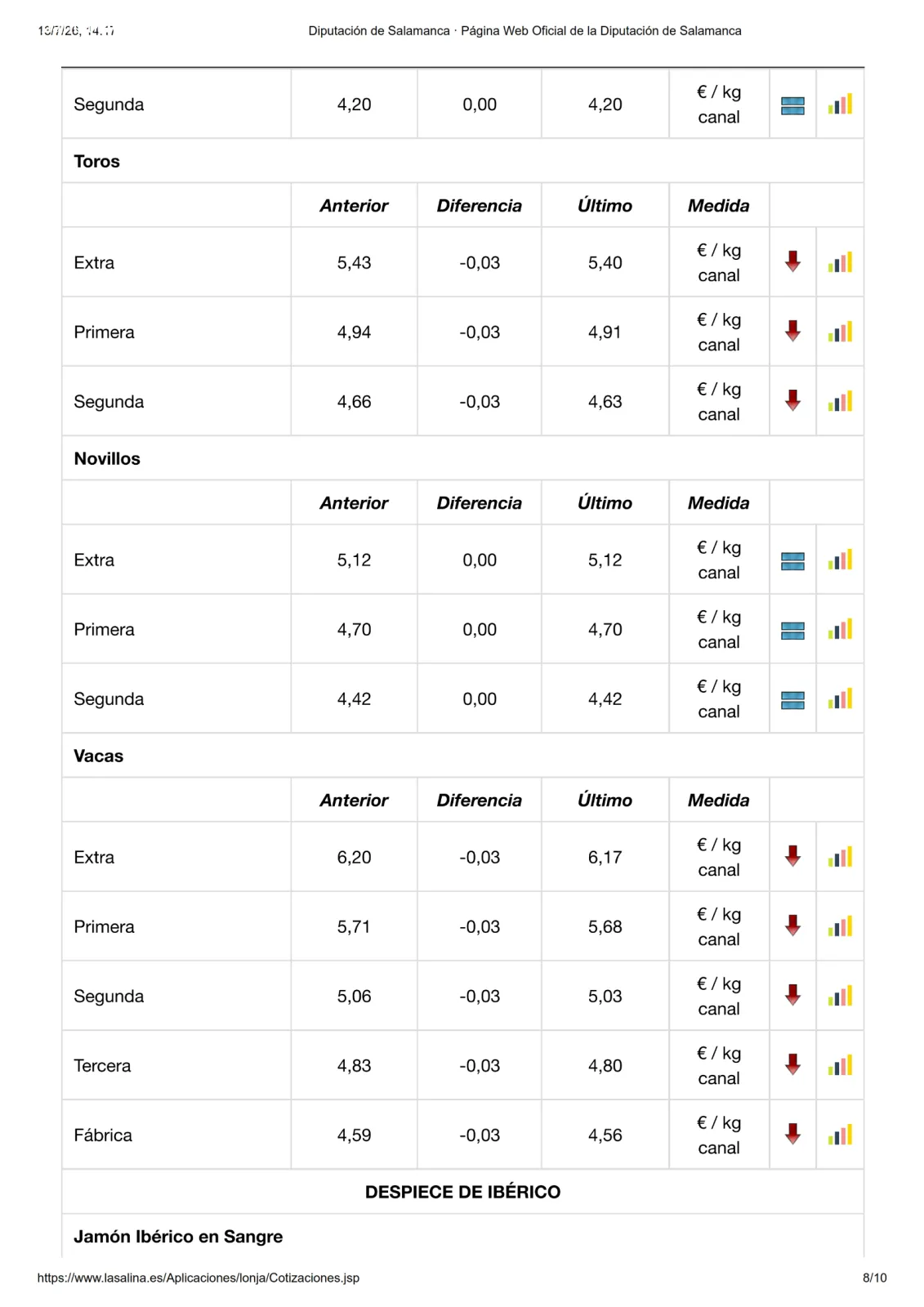Image resolution: width=924 pixels, height=1307 pixels.
Task: Click Jamón Ibérico en Sangre heading
Action: [178, 1236]
